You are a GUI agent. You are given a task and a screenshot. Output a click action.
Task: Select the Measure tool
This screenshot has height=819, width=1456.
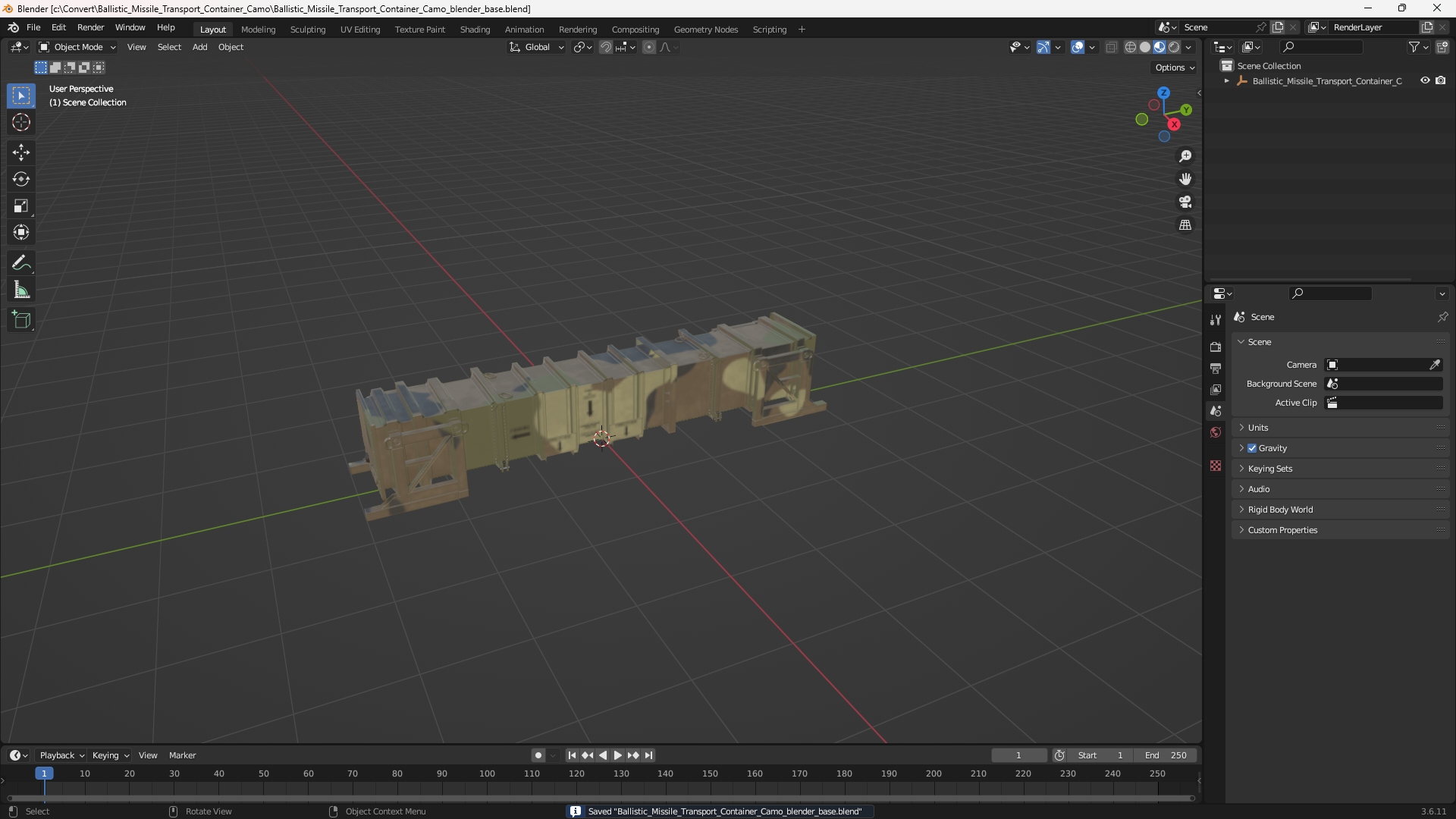click(21, 290)
